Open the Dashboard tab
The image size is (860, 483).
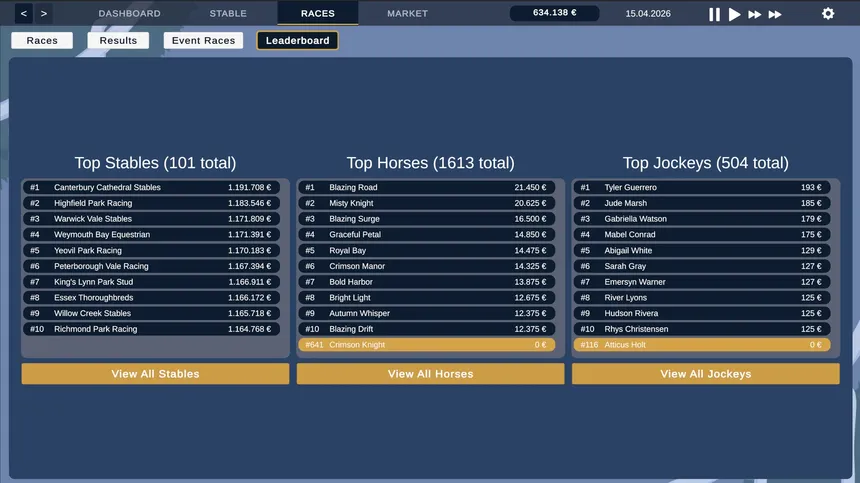point(129,13)
